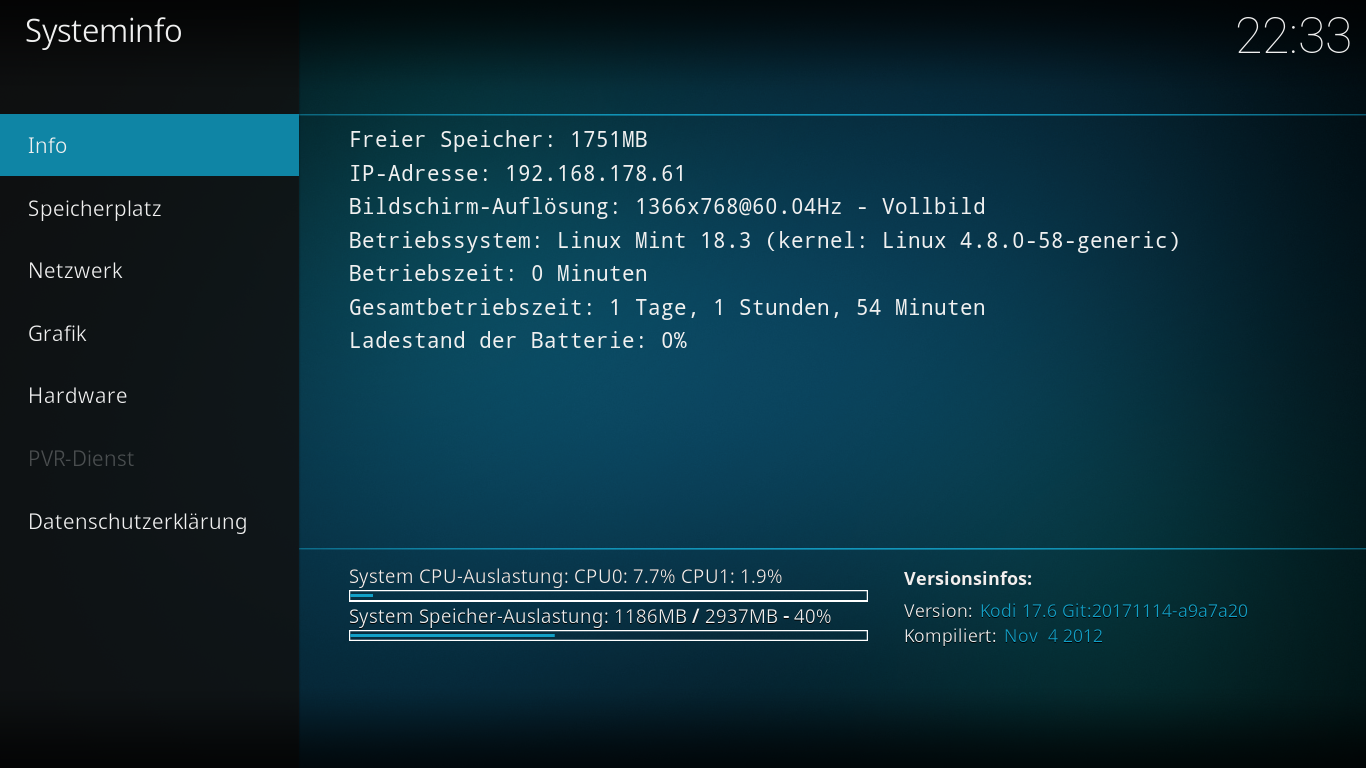Image resolution: width=1366 pixels, height=768 pixels.
Task: Click the clock showing 22:33
Action: click(1293, 36)
